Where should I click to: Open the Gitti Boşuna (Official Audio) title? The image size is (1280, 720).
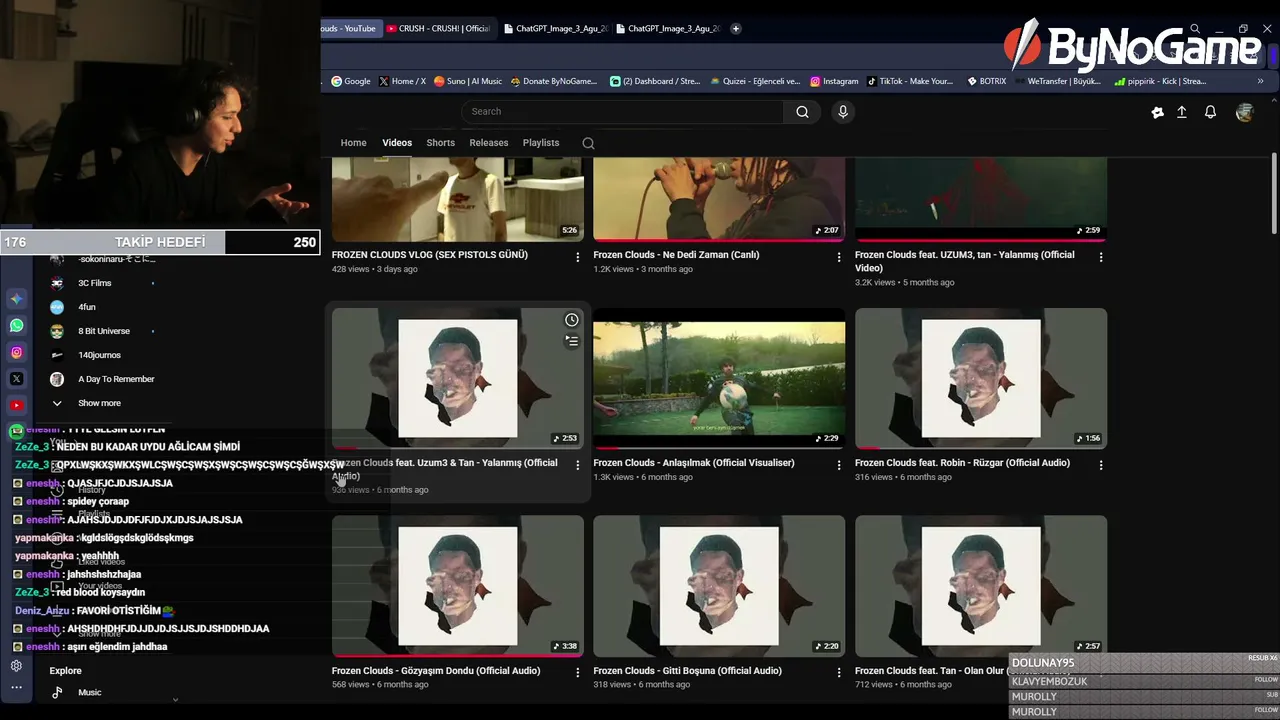click(x=687, y=671)
